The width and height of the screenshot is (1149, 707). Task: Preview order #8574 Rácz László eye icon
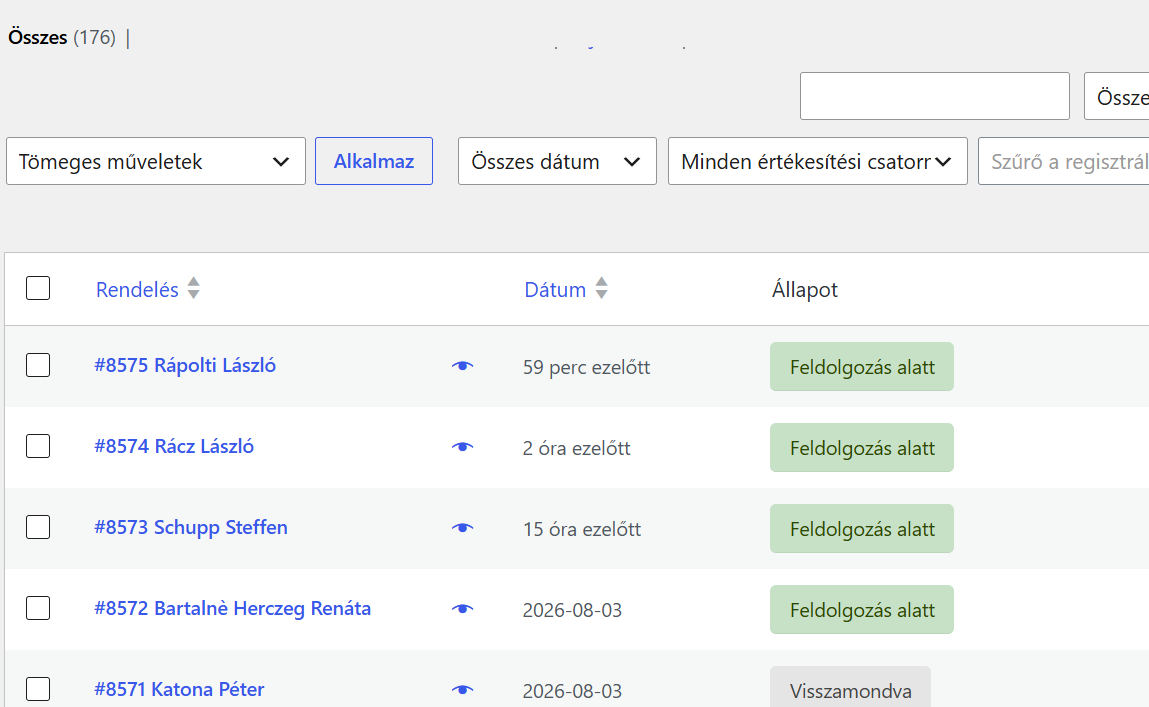tap(462, 447)
